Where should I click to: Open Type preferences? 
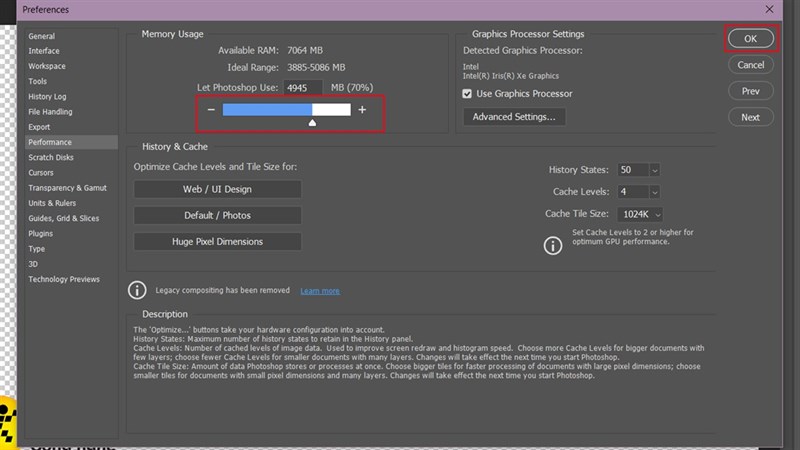[71, 249]
